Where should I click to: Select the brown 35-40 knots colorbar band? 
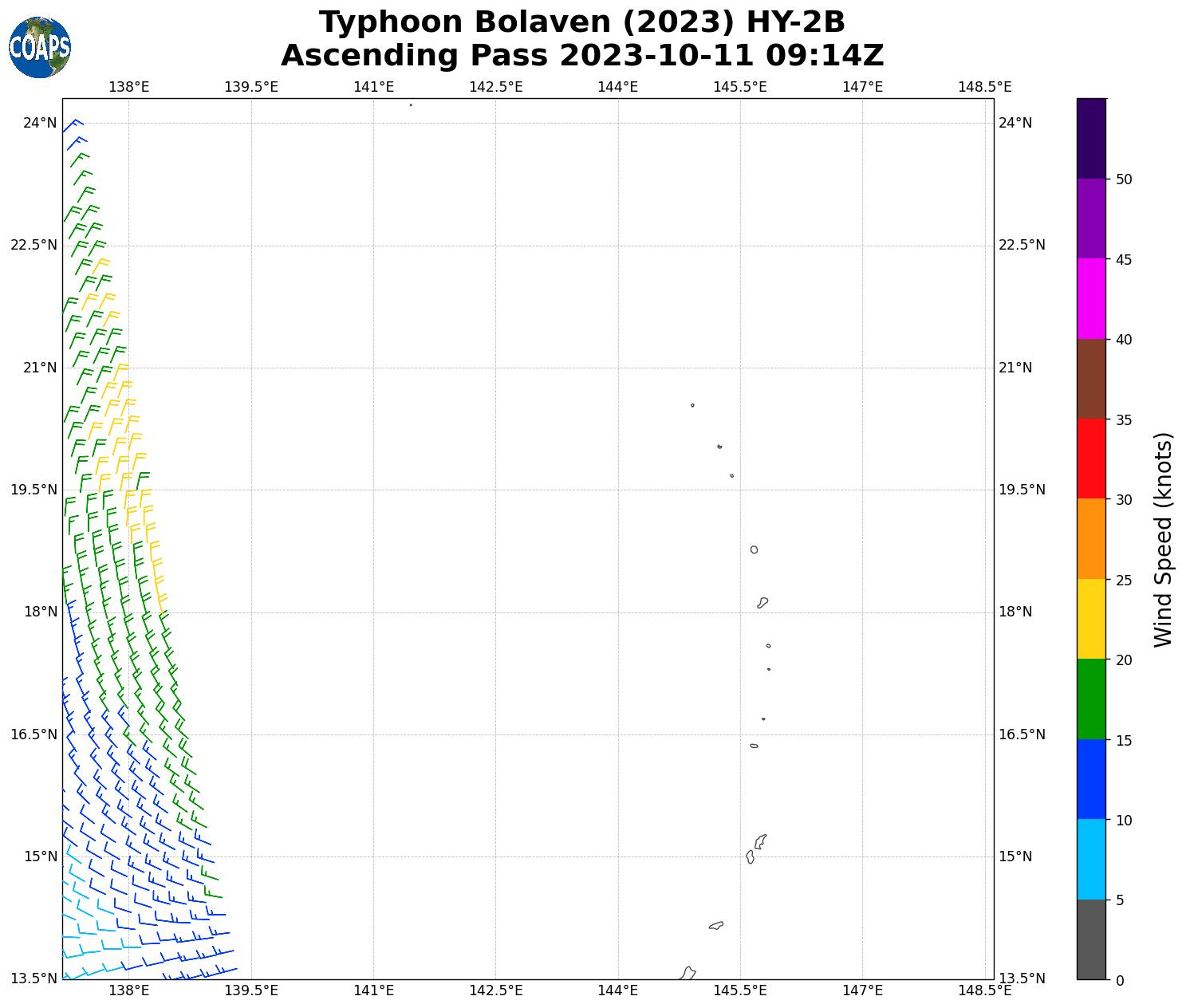1090,379
